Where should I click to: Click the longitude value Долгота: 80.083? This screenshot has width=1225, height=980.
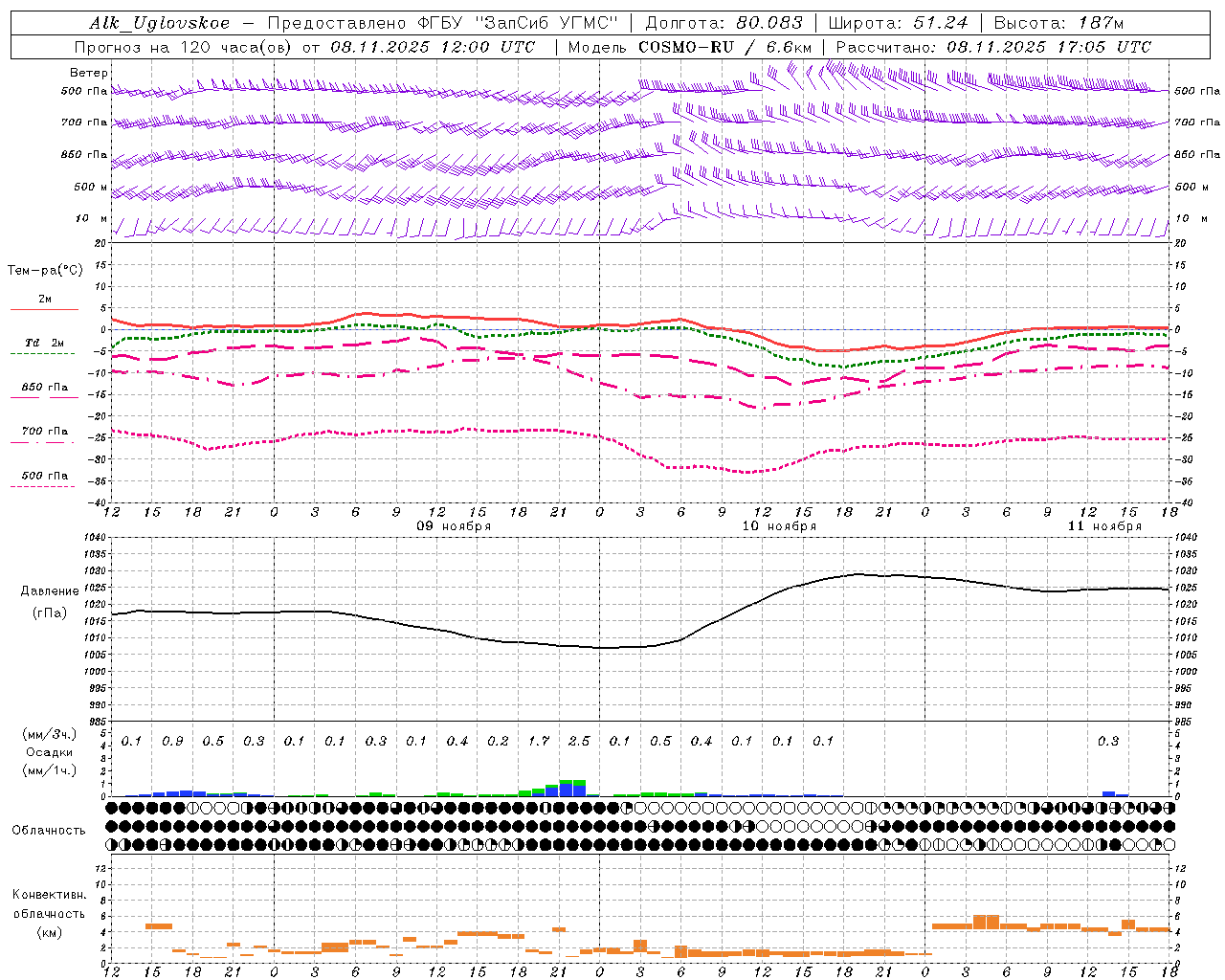pyautogui.click(x=724, y=24)
